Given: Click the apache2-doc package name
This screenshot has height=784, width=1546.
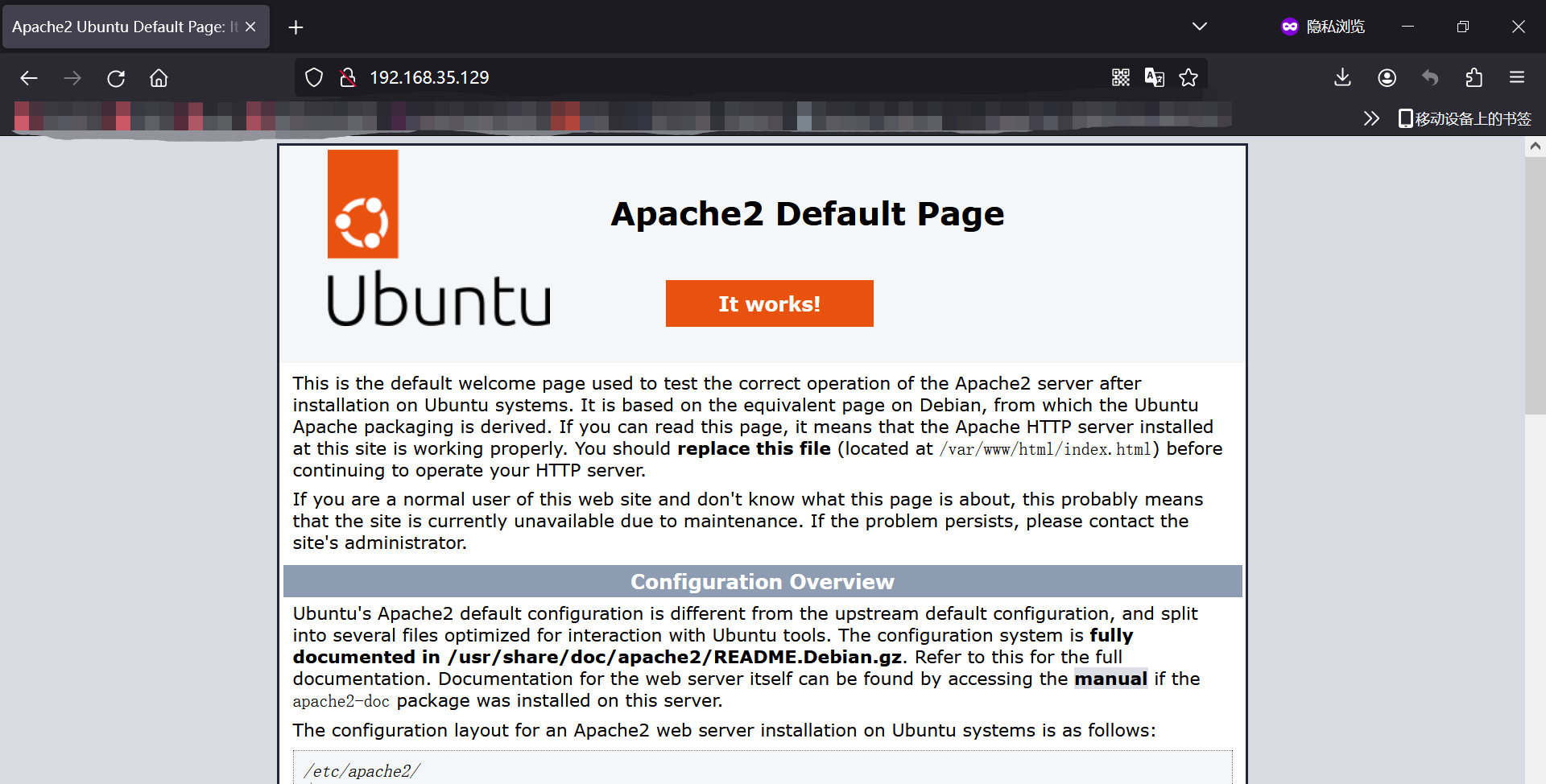Looking at the screenshot, I should [341, 701].
